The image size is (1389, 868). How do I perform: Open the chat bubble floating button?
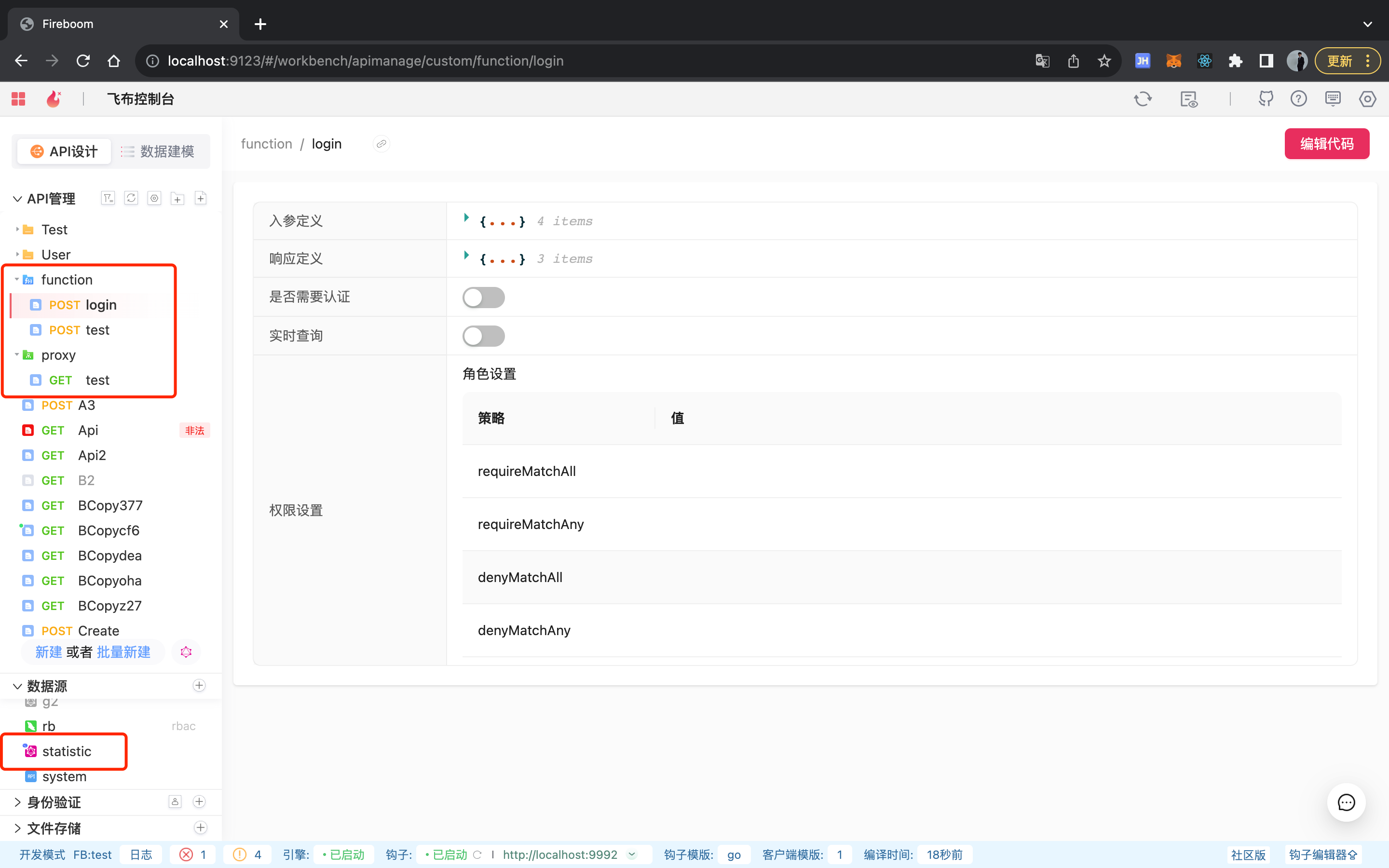click(1346, 802)
